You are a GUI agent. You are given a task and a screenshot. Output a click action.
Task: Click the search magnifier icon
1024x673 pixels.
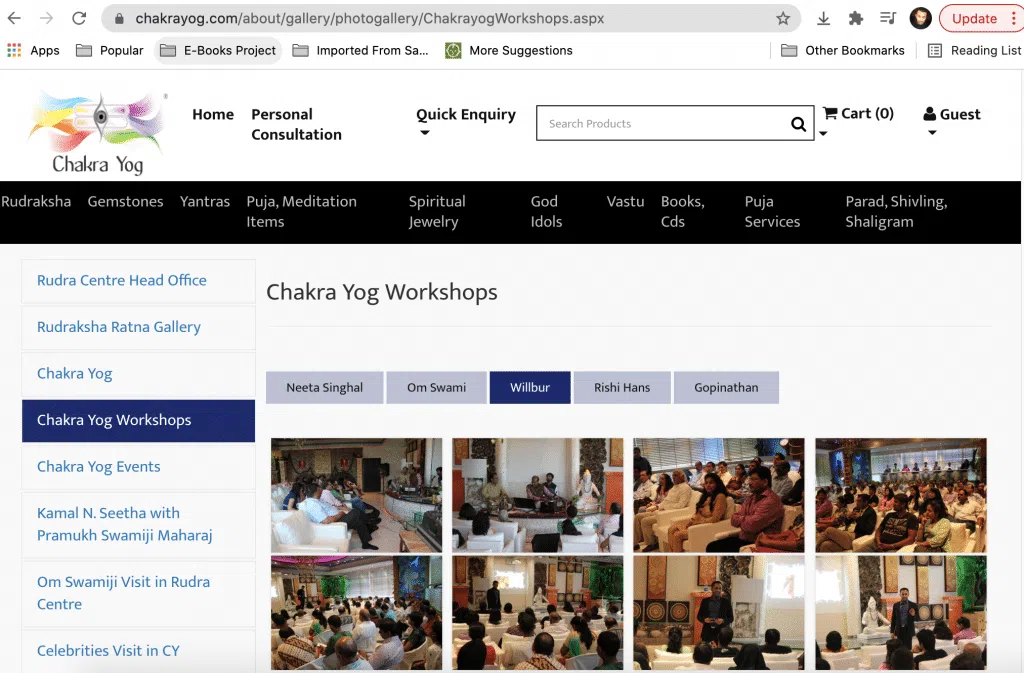[x=798, y=123]
